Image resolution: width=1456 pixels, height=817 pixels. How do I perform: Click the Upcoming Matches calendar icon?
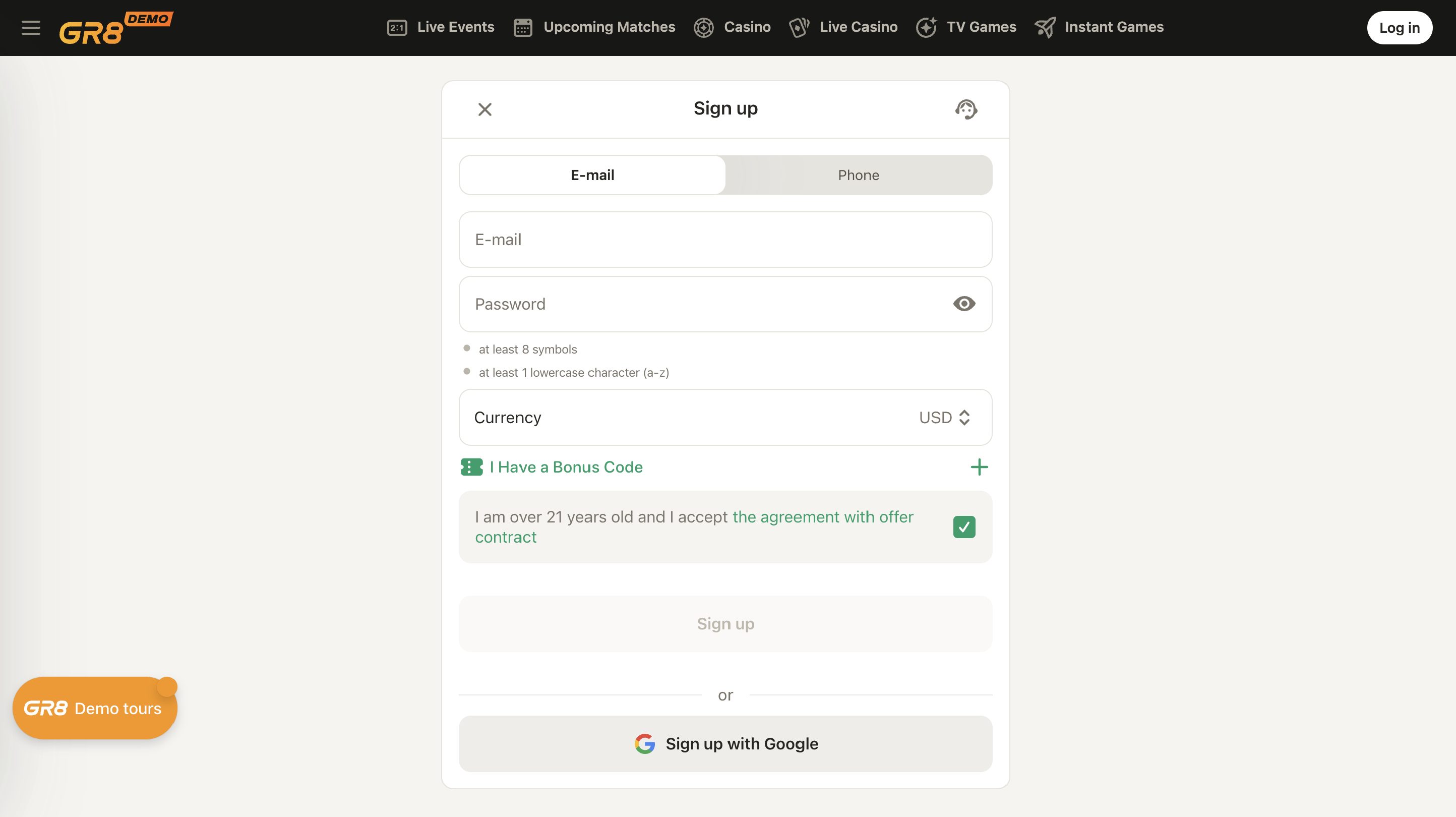pyautogui.click(x=522, y=27)
